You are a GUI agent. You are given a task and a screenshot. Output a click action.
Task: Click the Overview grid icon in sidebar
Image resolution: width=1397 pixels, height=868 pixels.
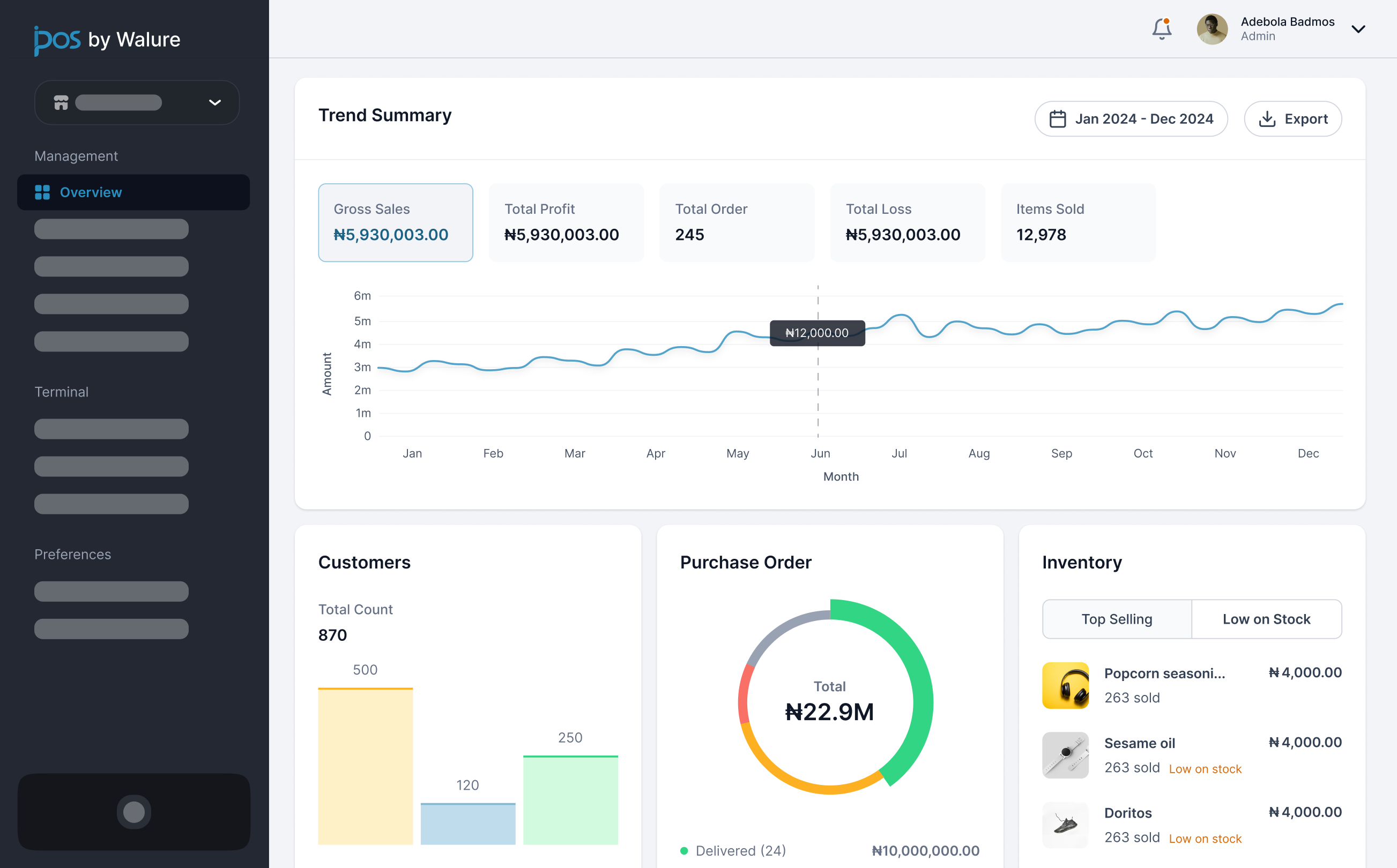click(42, 192)
